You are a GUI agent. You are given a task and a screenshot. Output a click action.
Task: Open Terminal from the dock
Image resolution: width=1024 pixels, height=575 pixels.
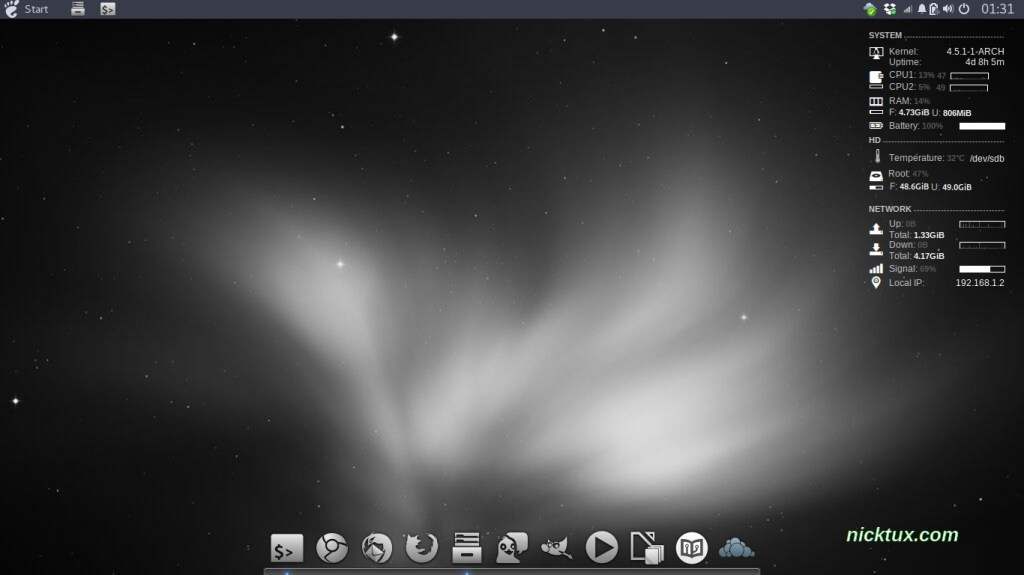click(x=286, y=548)
